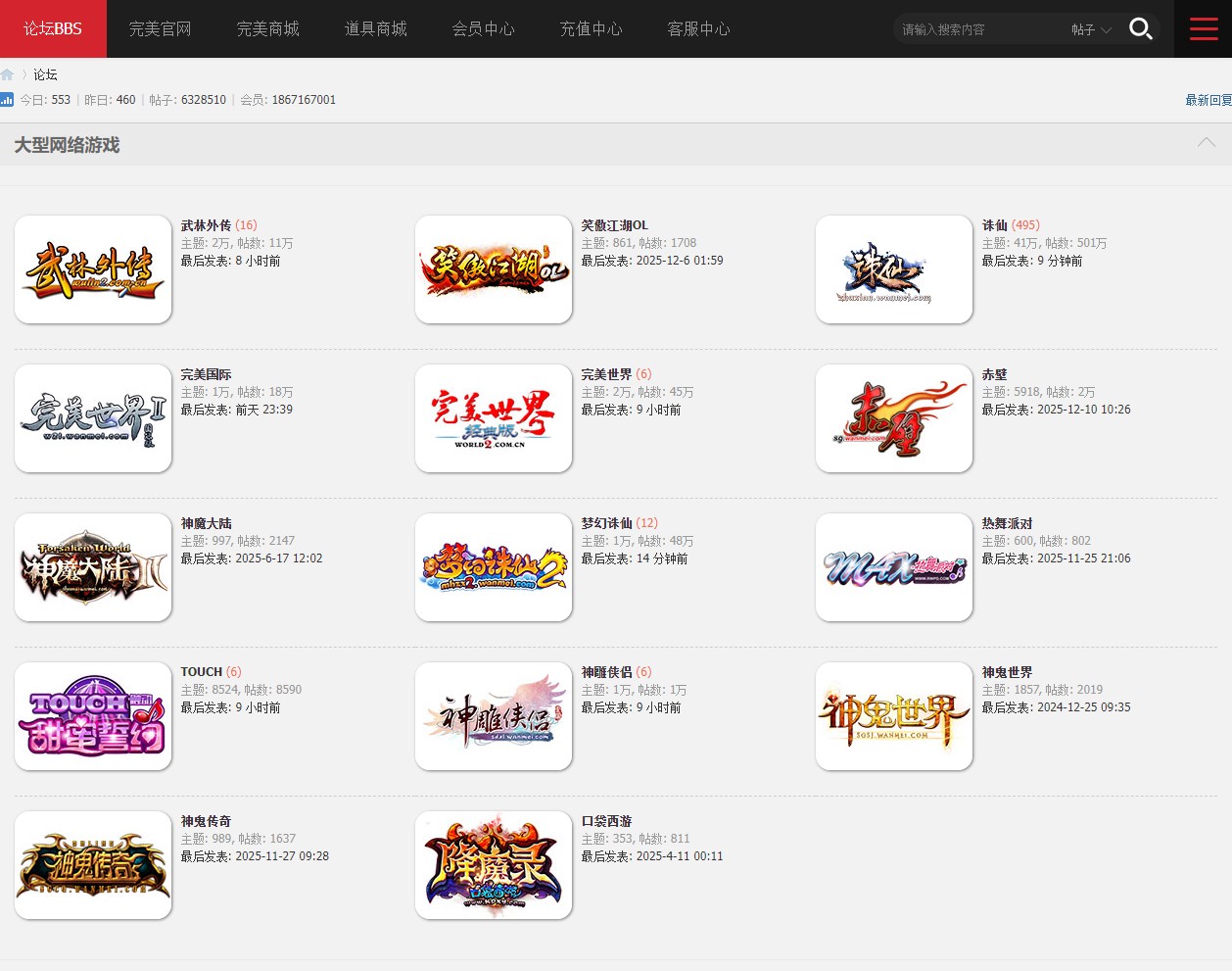Open the 武林外传 forum logo

(93, 269)
